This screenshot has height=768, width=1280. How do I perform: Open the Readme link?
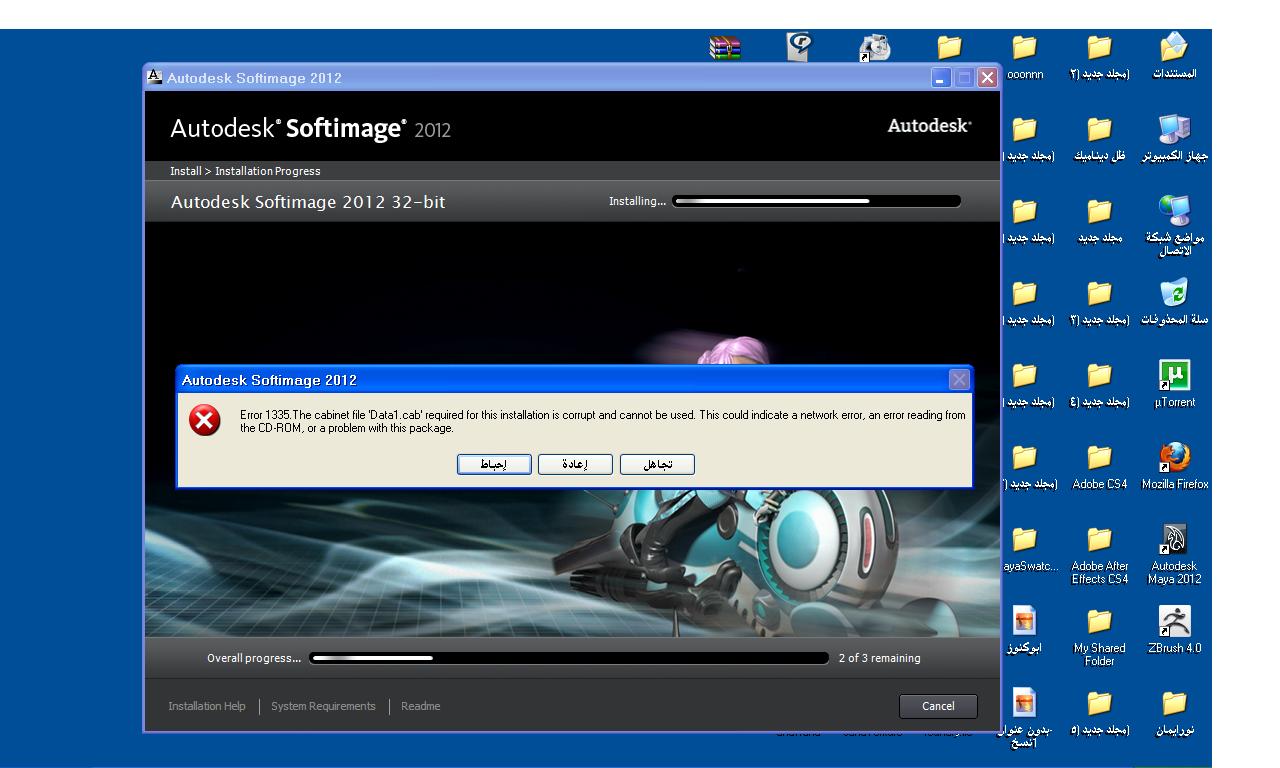coord(420,706)
